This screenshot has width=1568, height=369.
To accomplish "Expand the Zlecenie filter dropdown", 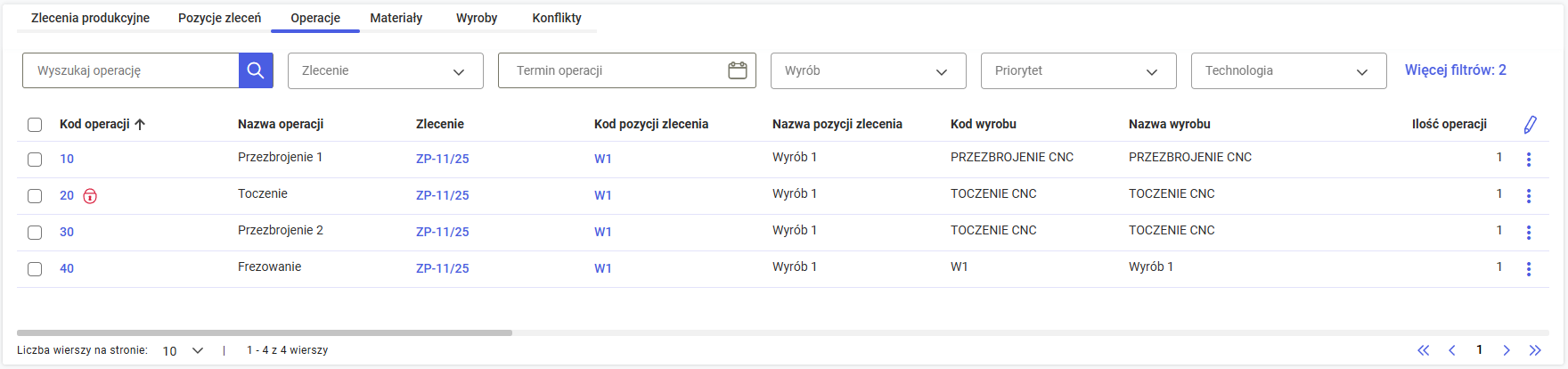I will click(x=385, y=70).
